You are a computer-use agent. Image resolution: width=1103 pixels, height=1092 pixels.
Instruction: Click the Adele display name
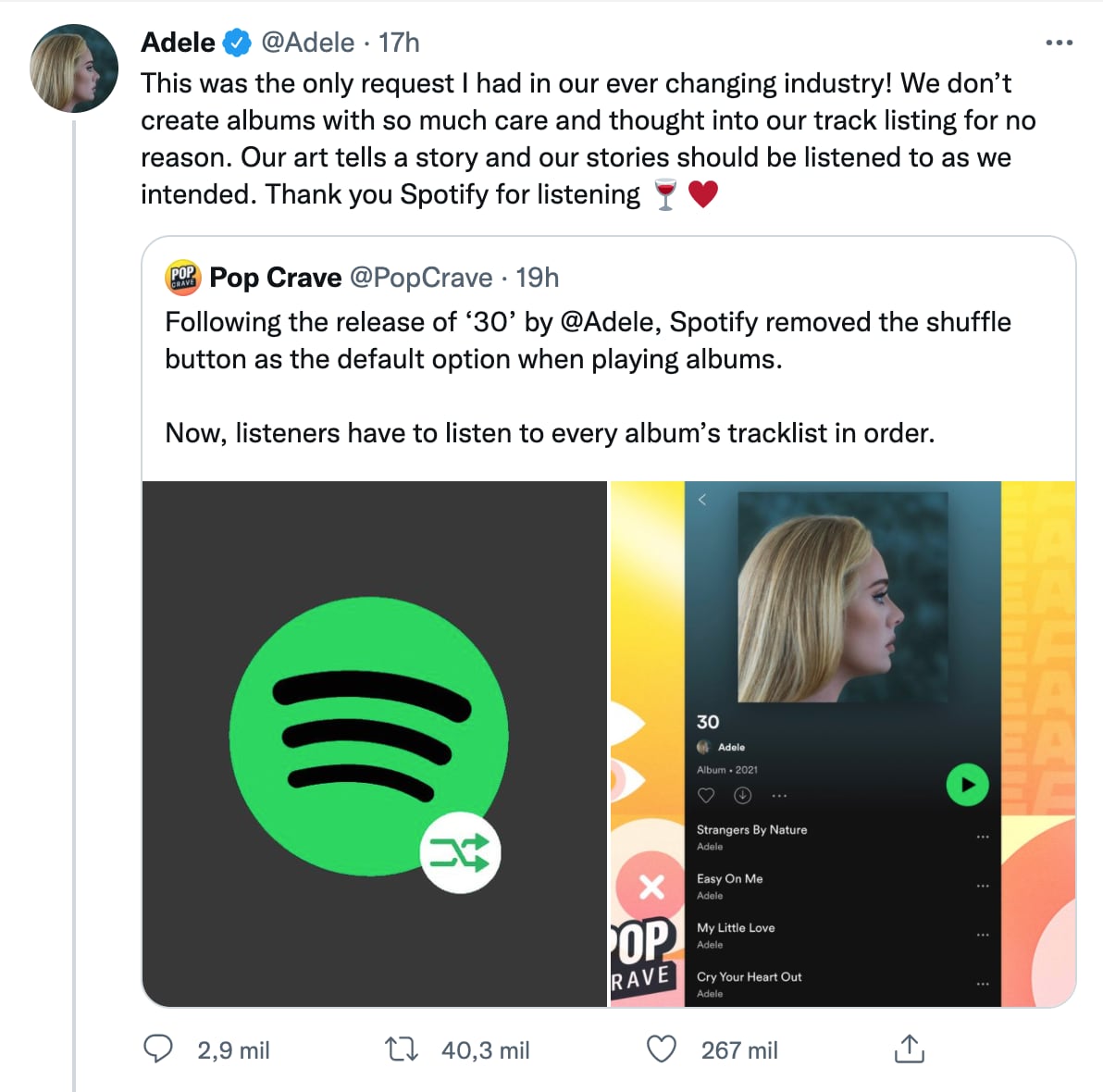(x=178, y=43)
